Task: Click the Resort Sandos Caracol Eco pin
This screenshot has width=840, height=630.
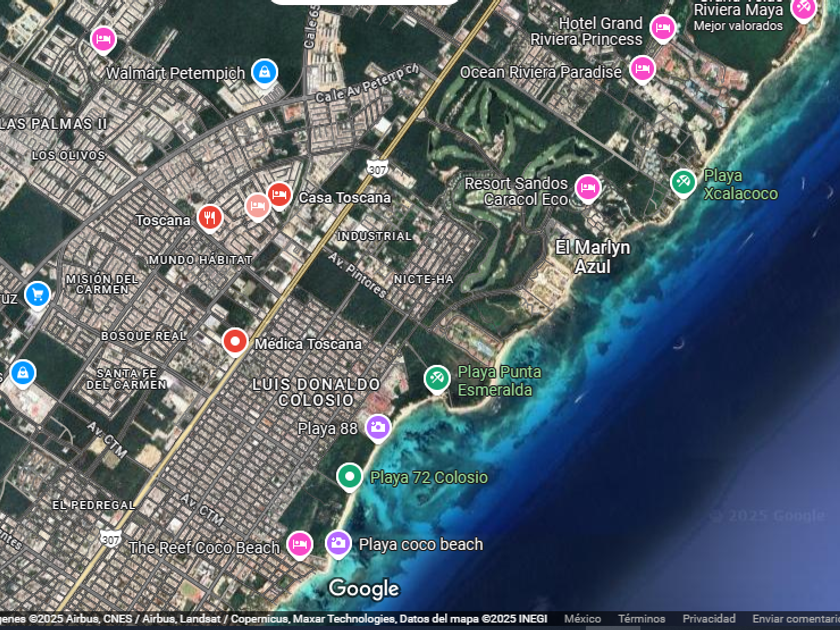Action: (x=588, y=188)
